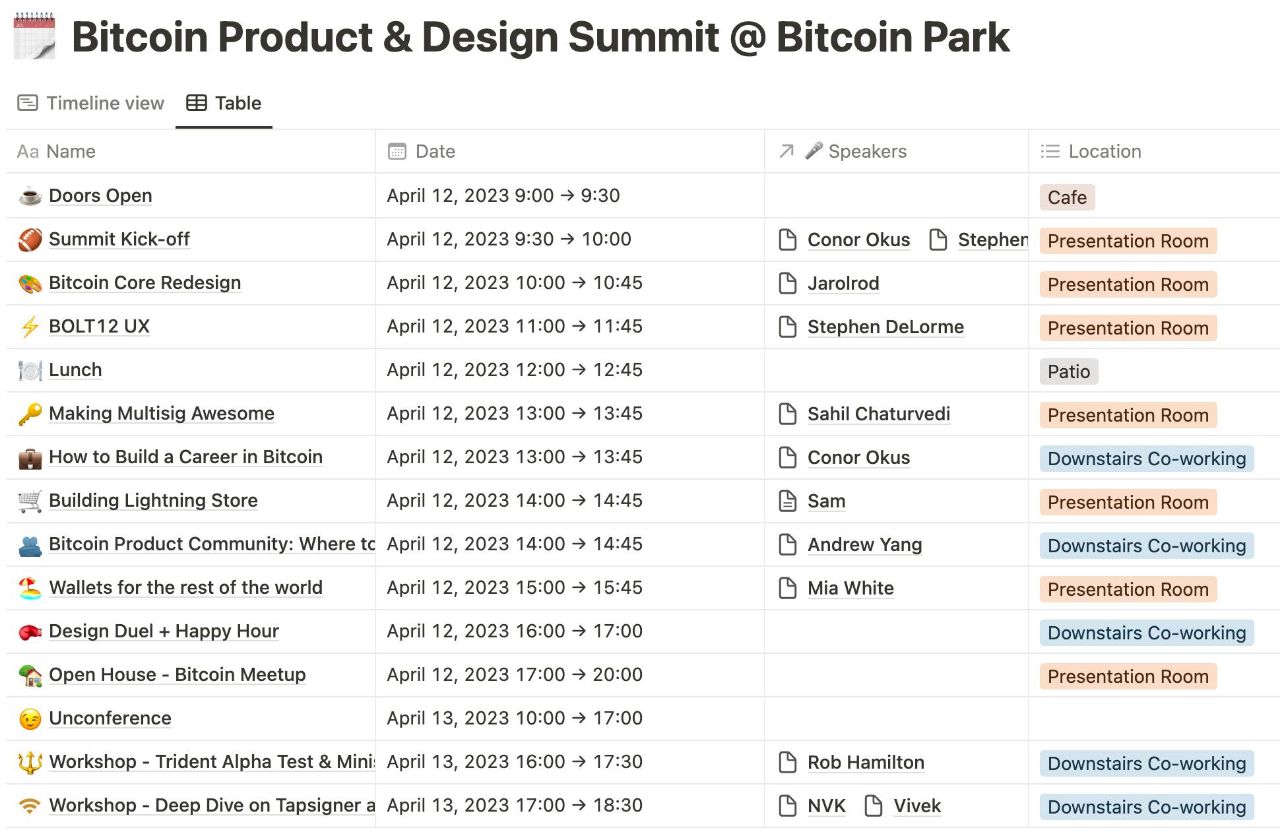
Task: Switch to Timeline view tab
Action: click(91, 103)
